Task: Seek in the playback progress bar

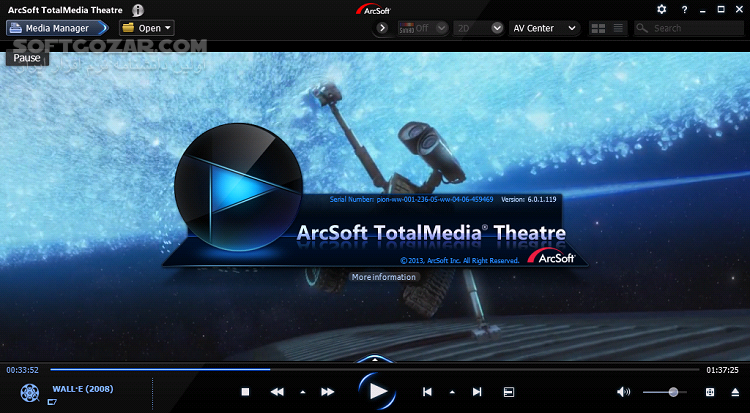Action: (x=375, y=369)
